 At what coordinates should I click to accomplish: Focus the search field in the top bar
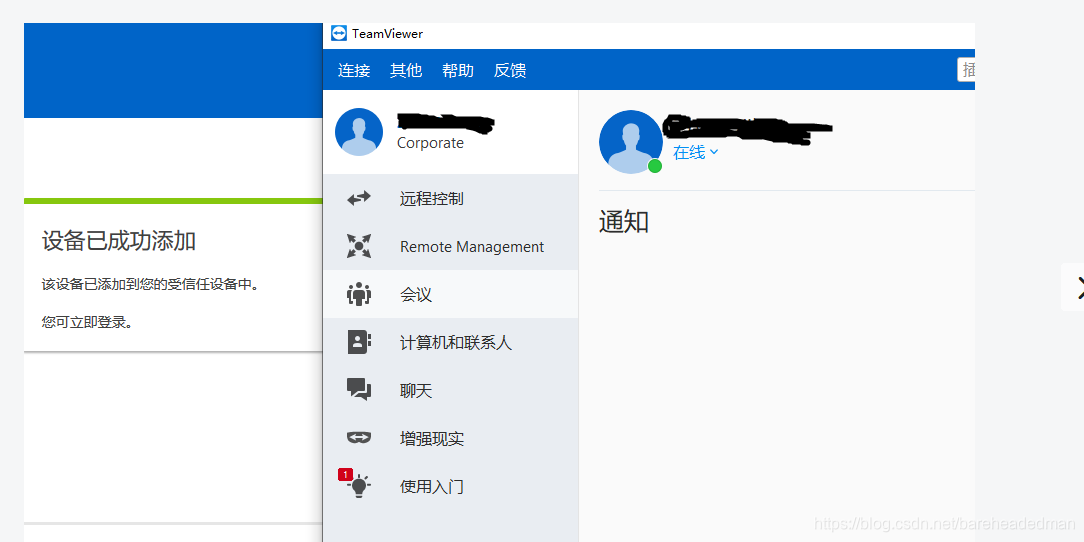966,70
